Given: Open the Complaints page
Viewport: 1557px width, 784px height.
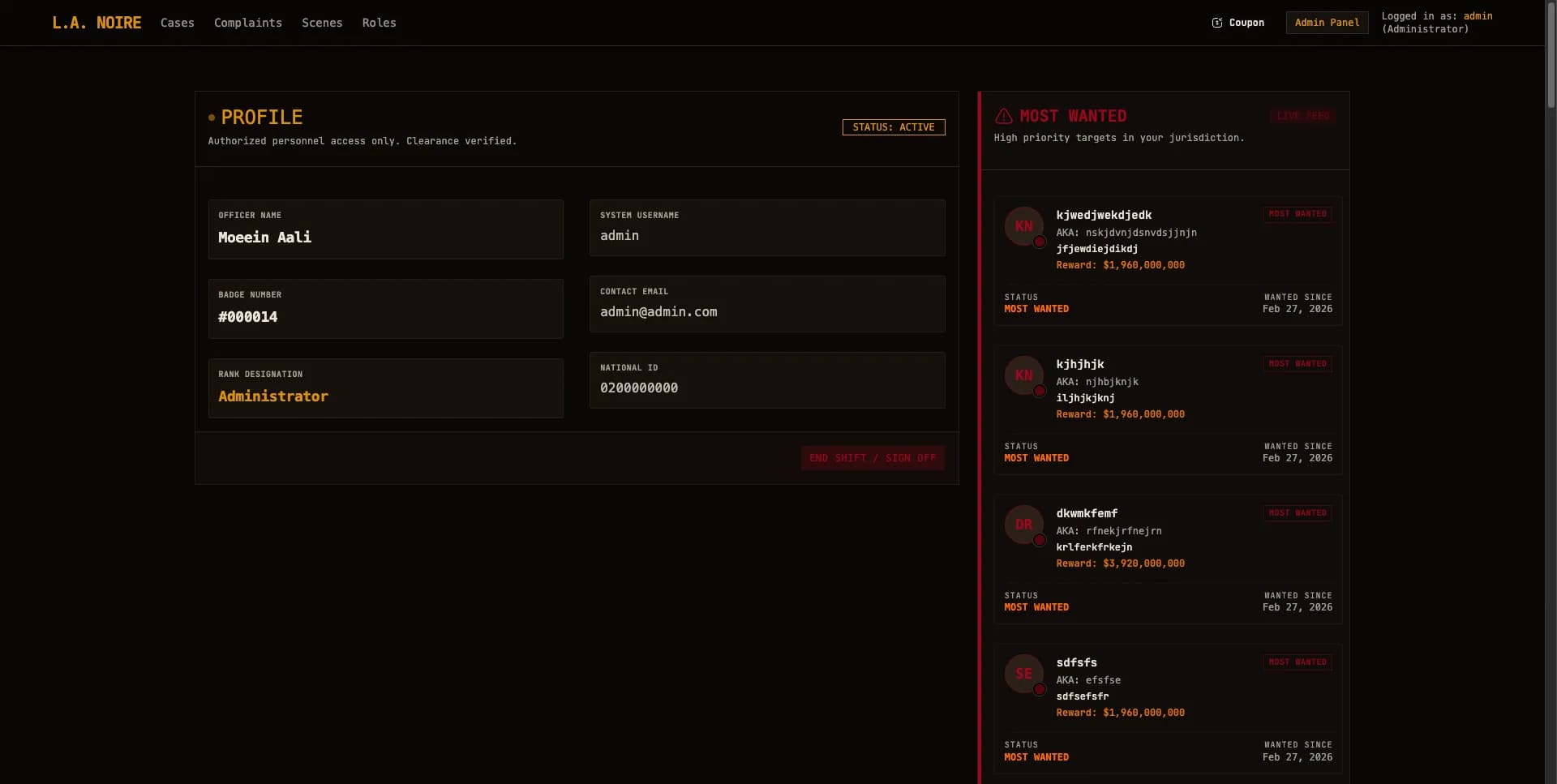Looking at the screenshot, I should point(248,23).
